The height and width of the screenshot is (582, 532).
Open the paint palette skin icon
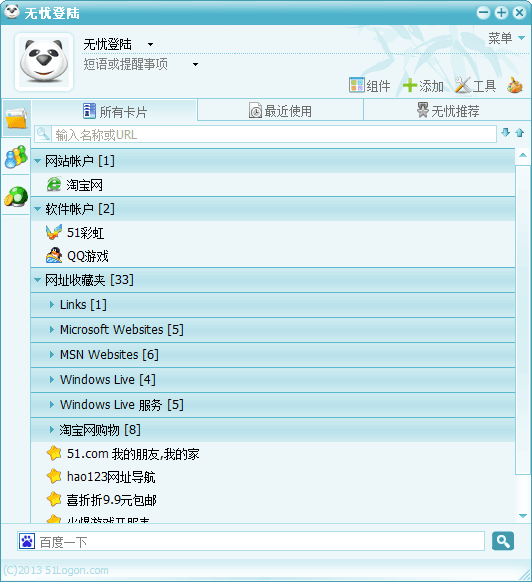pyautogui.click(x=515, y=85)
